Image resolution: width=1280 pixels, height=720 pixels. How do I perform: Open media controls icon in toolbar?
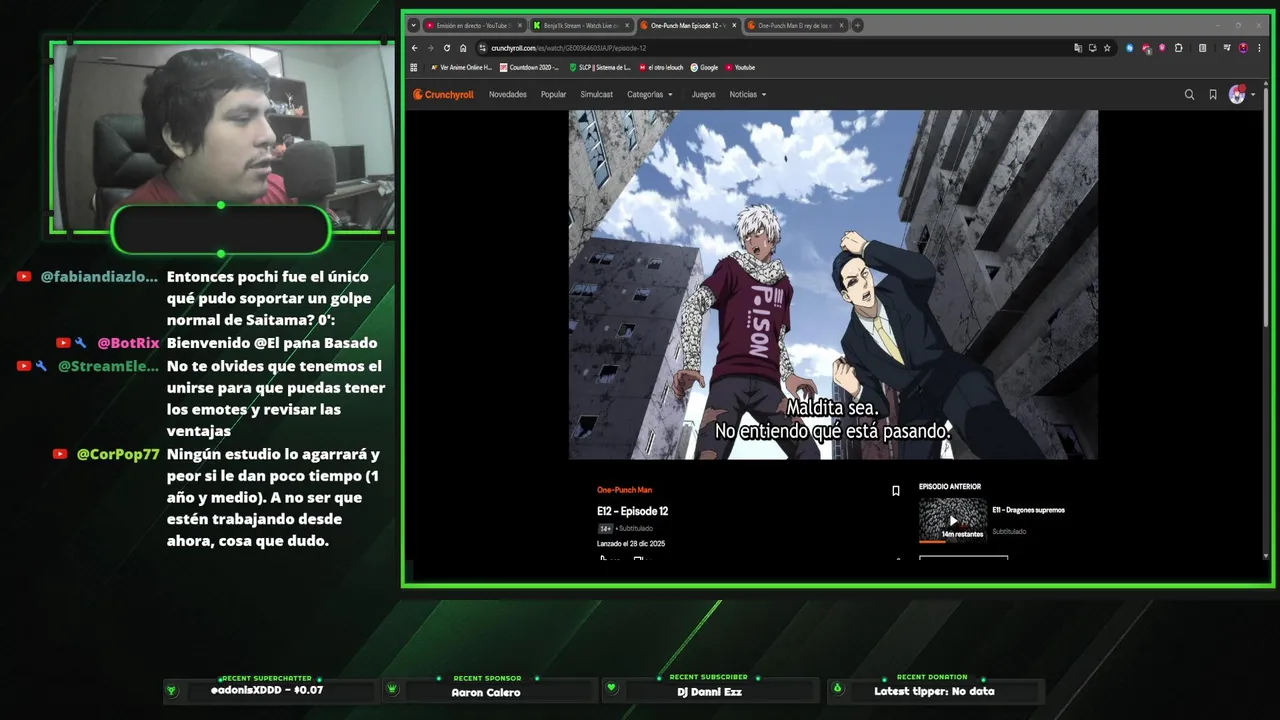tap(1229, 48)
